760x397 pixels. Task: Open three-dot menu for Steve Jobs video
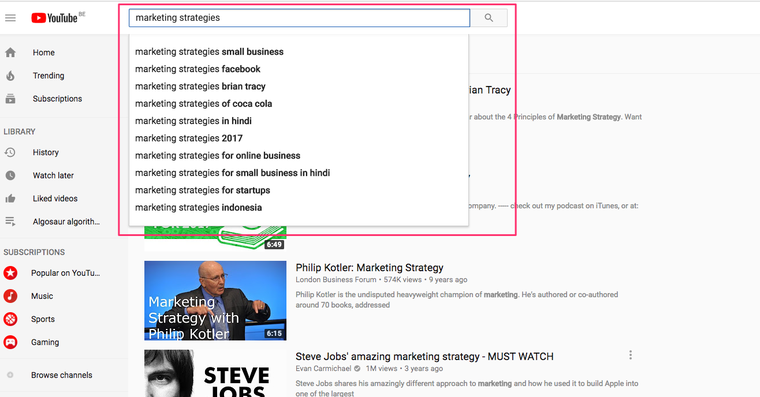[x=630, y=355]
